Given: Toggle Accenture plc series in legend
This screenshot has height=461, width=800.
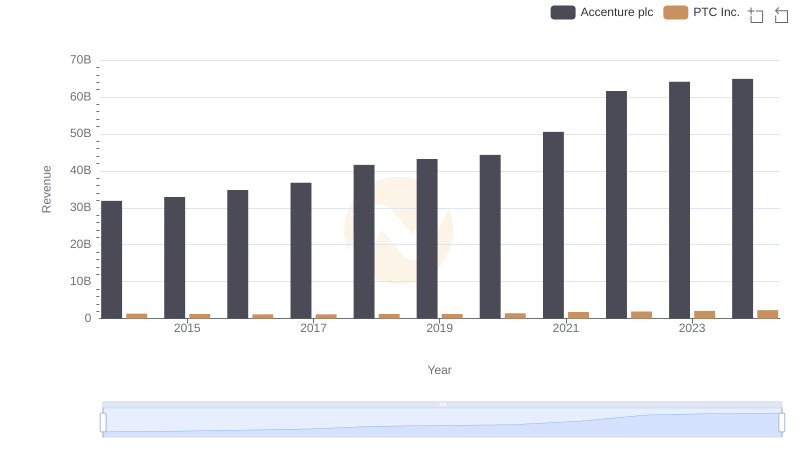Looking at the screenshot, I should pyautogui.click(x=602, y=12).
